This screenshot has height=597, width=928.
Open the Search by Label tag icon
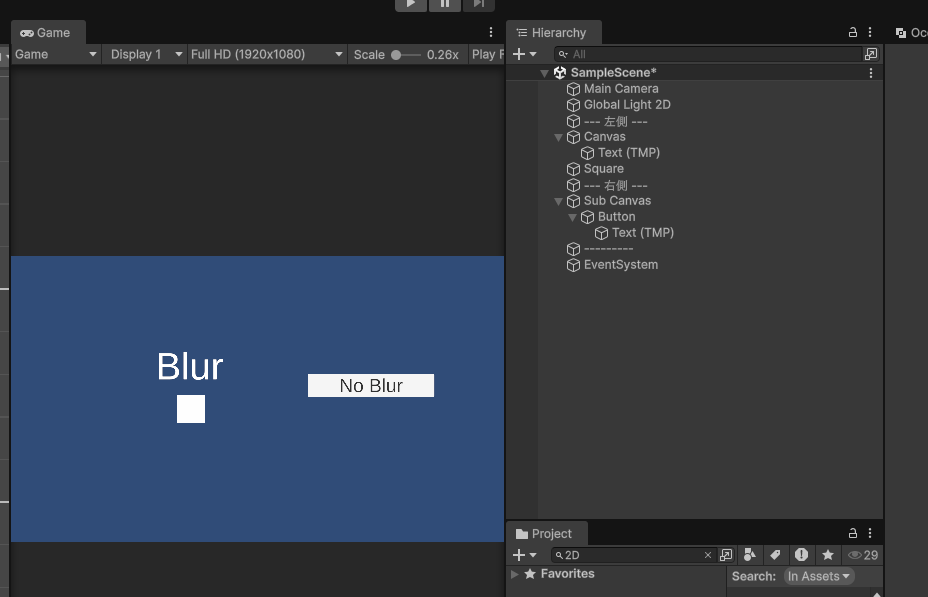point(775,555)
